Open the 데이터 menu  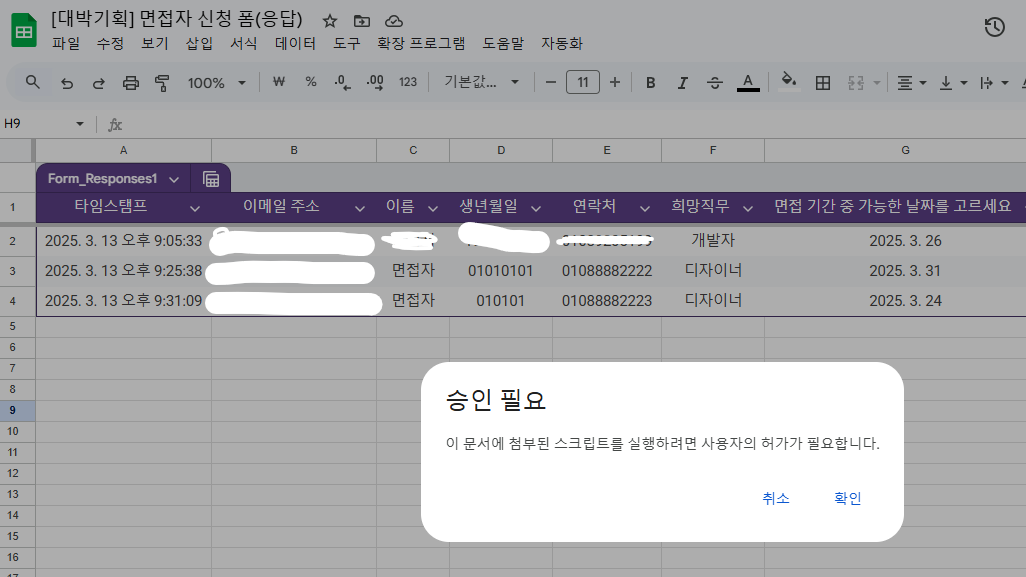click(x=295, y=44)
